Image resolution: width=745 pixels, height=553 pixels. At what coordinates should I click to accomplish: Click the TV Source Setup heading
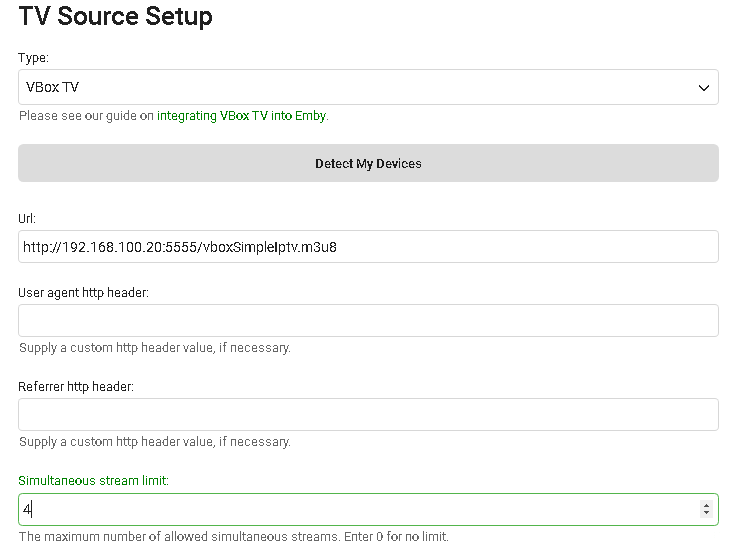(x=115, y=17)
